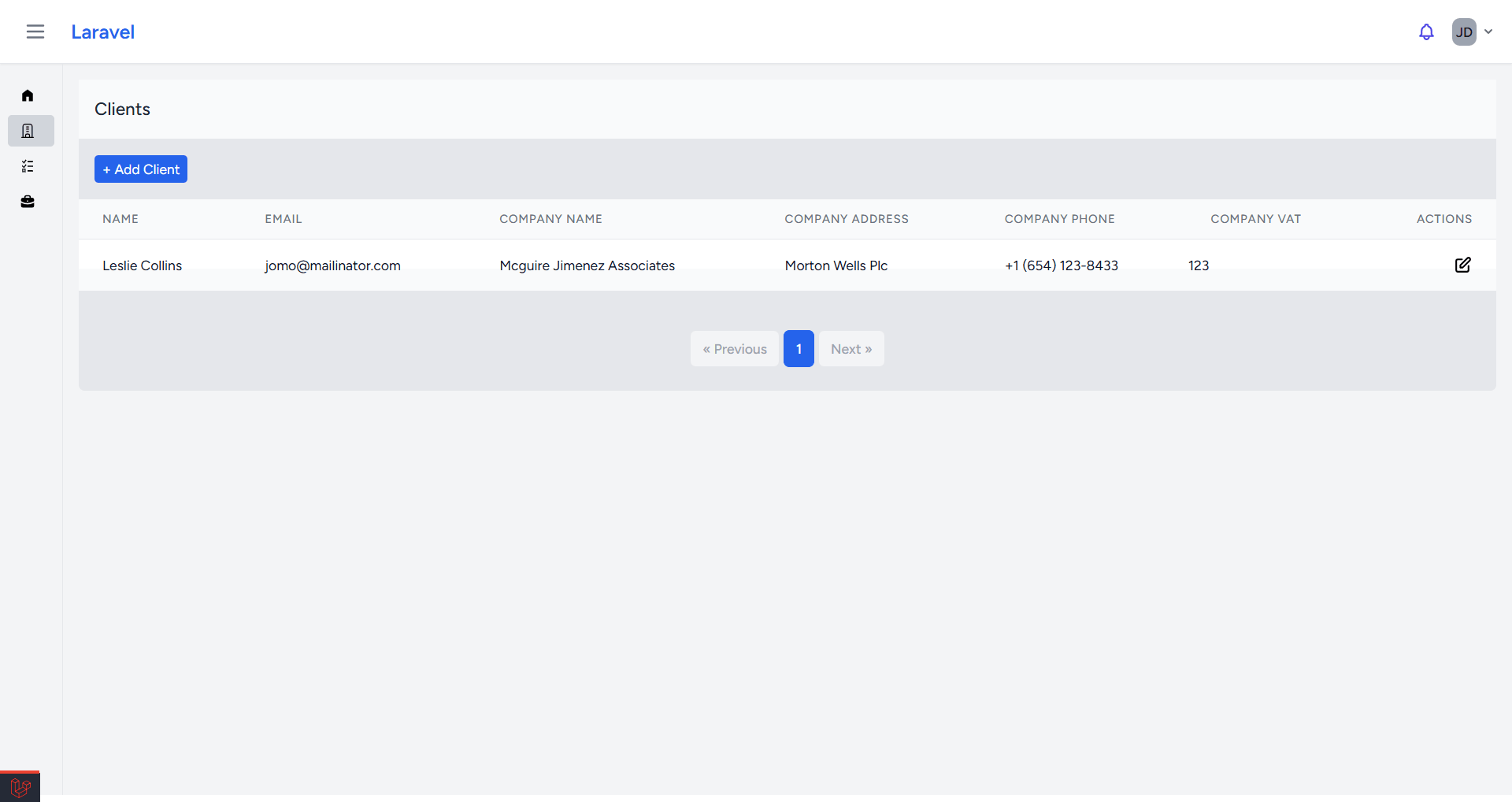Viewport: 1512px width, 802px height.
Task: Go to the home dashboard icon
Action: [28, 95]
